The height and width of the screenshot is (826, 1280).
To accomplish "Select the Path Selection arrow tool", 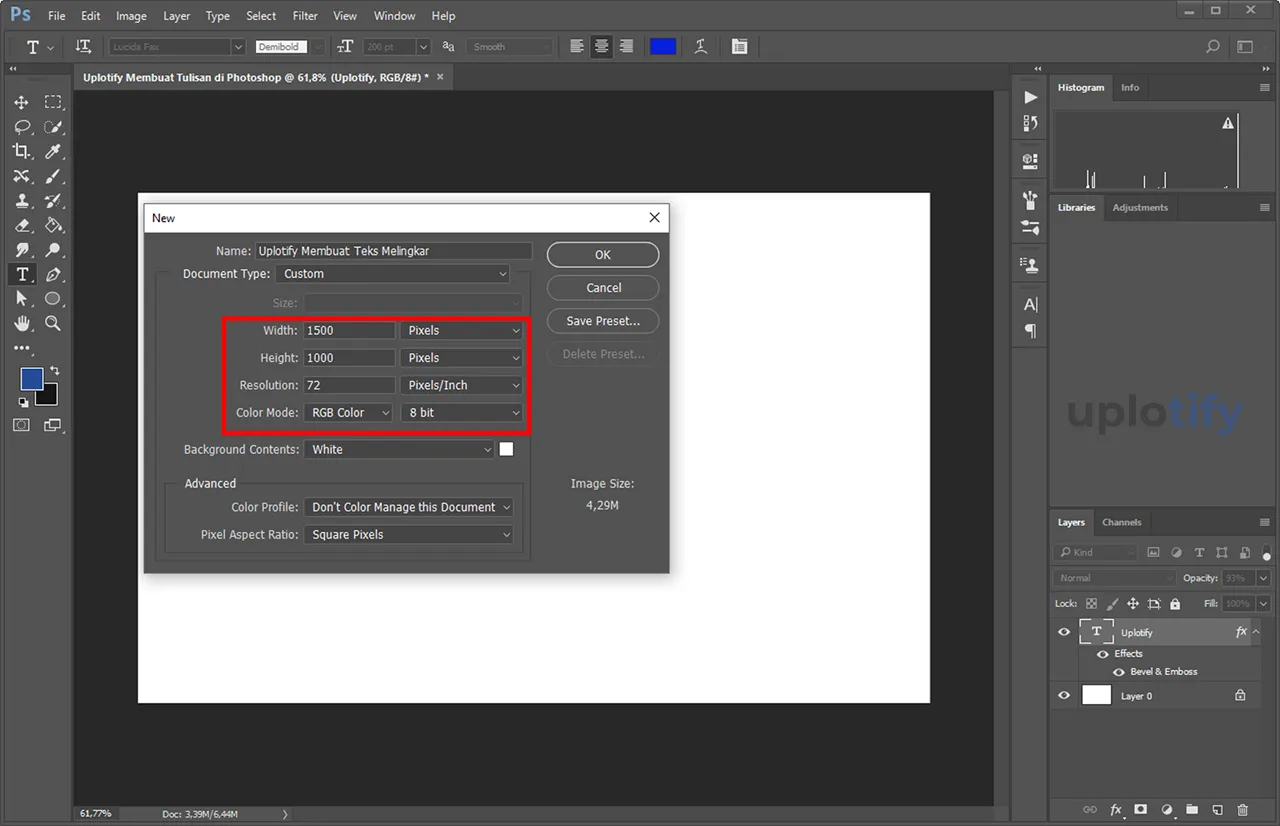I will pos(21,299).
